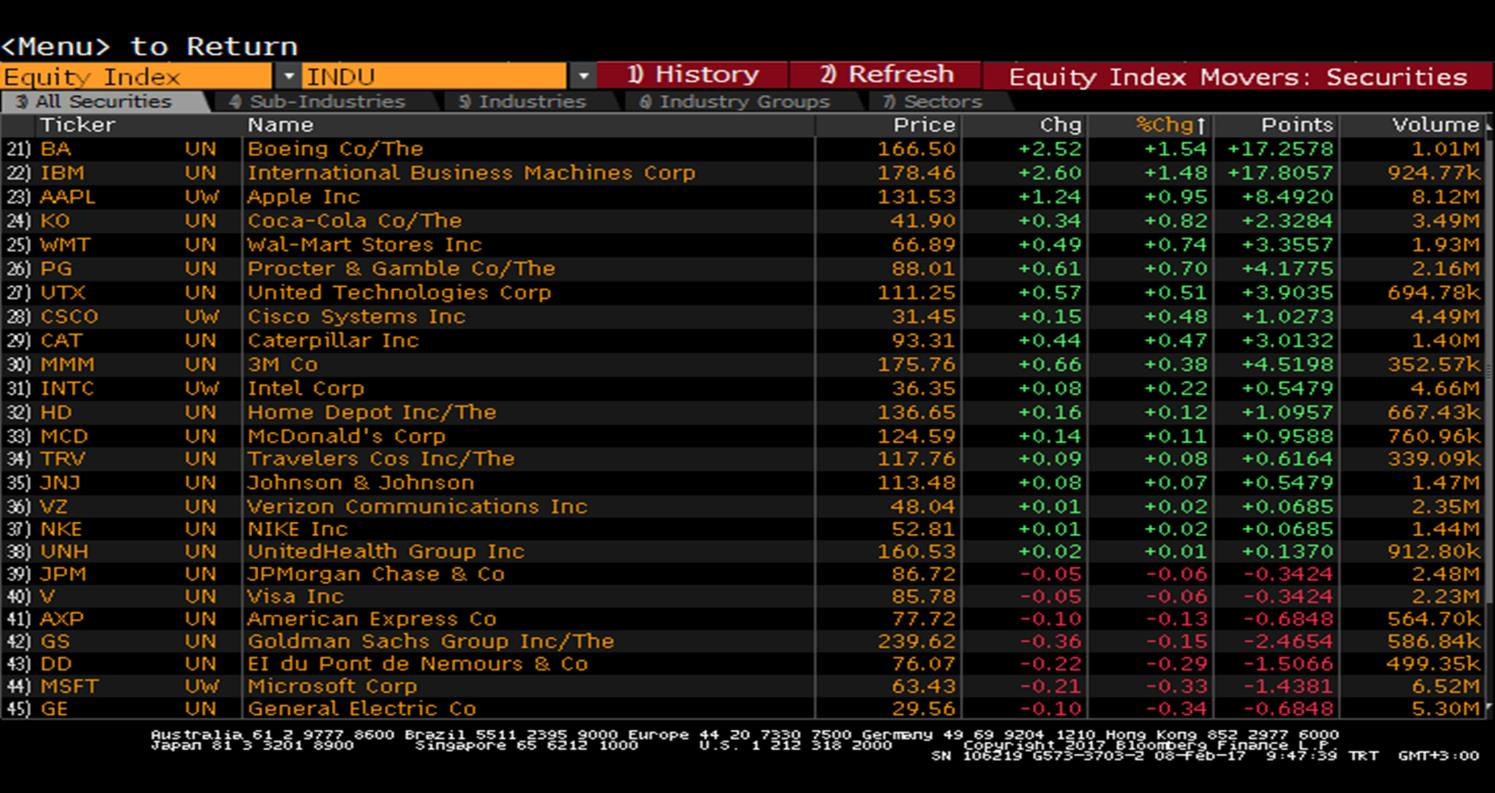1495x793 pixels.
Task: Click Visa Inc name
Action: tap(295, 597)
